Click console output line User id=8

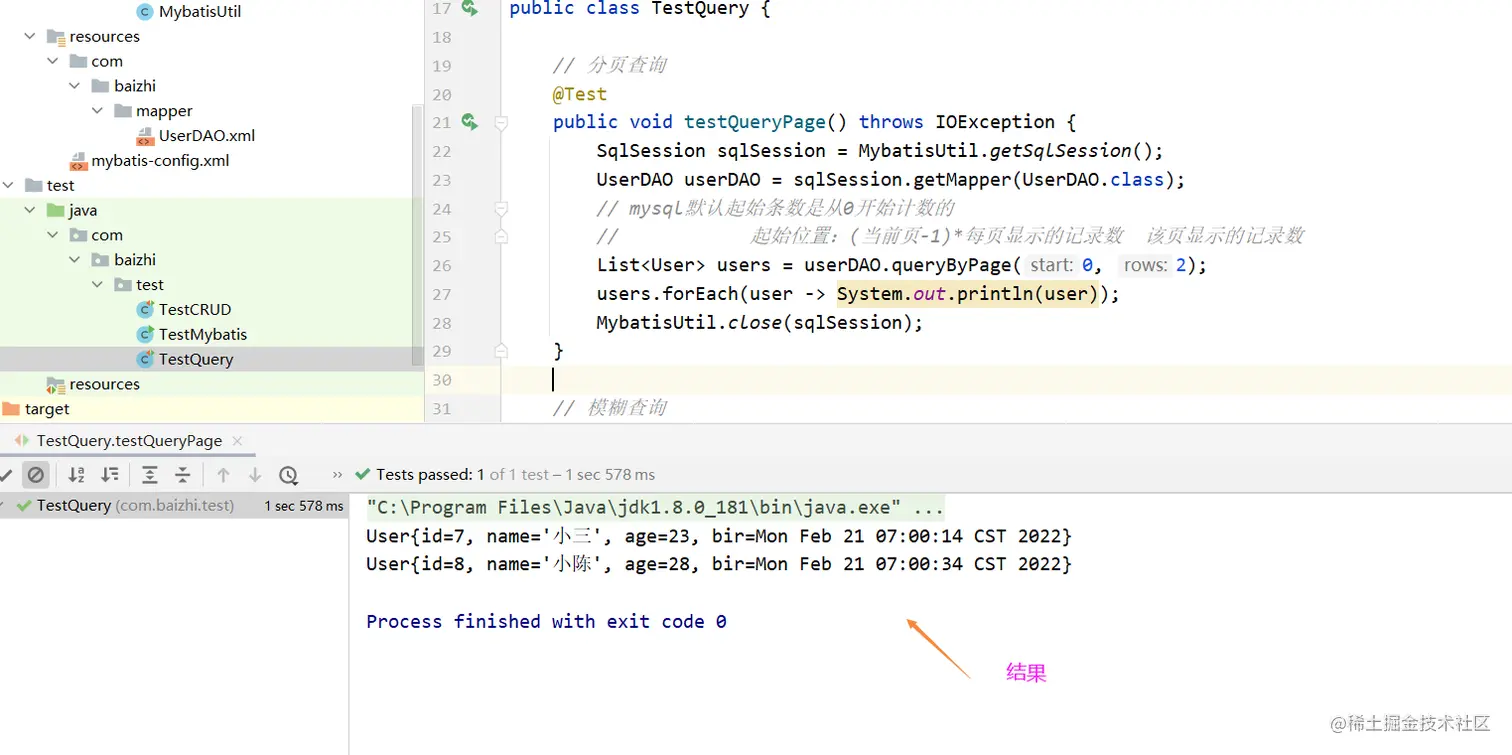pos(719,564)
